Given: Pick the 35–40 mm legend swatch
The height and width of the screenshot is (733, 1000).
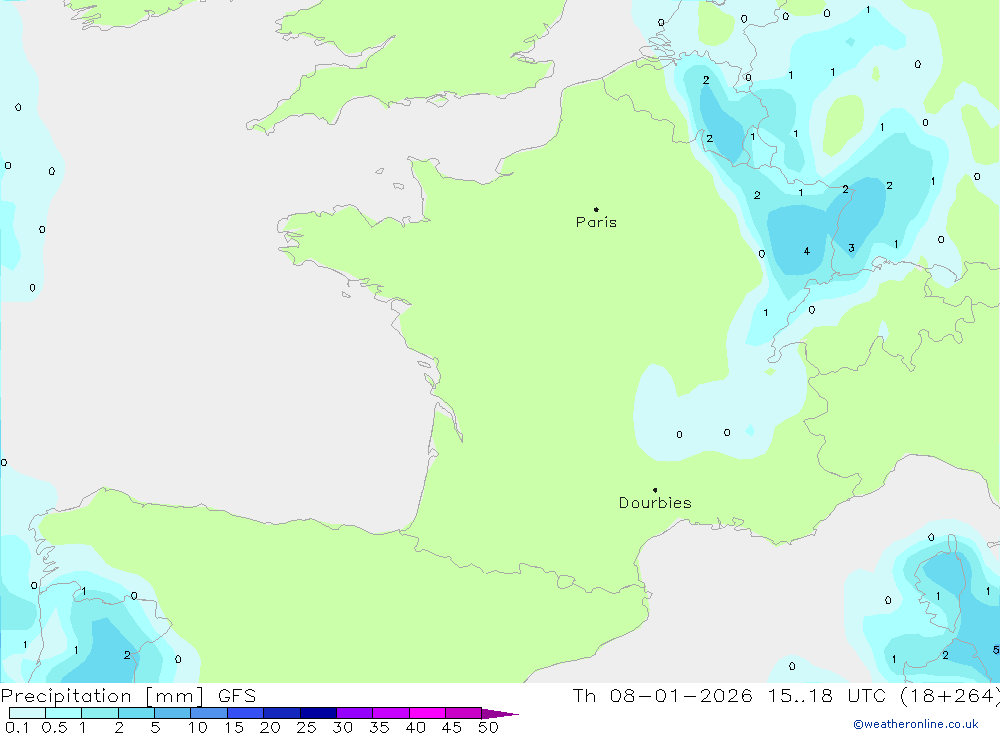Looking at the screenshot, I should pyautogui.click(x=391, y=713).
